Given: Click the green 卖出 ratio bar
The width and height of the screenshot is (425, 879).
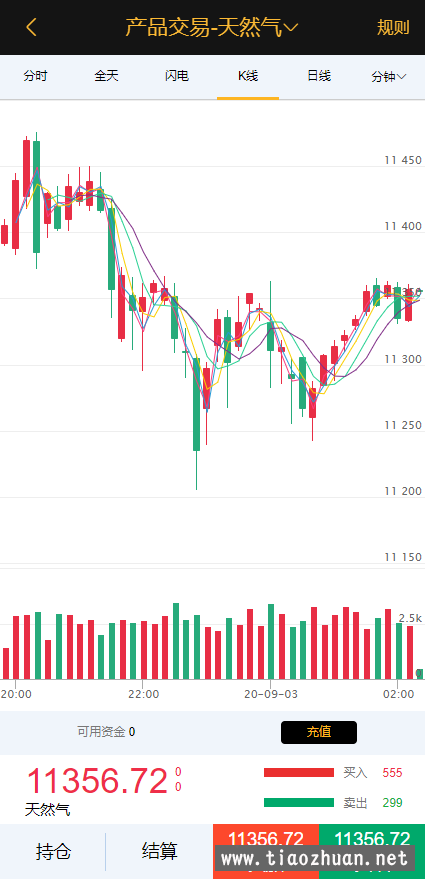Looking at the screenshot, I should coord(299,803).
